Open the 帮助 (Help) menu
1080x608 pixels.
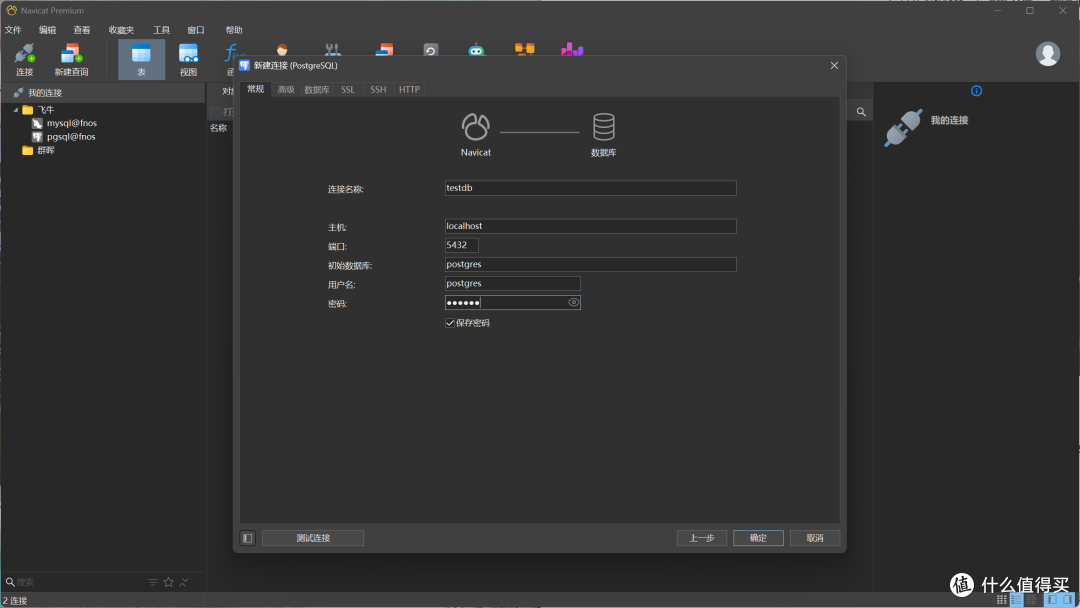pyautogui.click(x=234, y=30)
